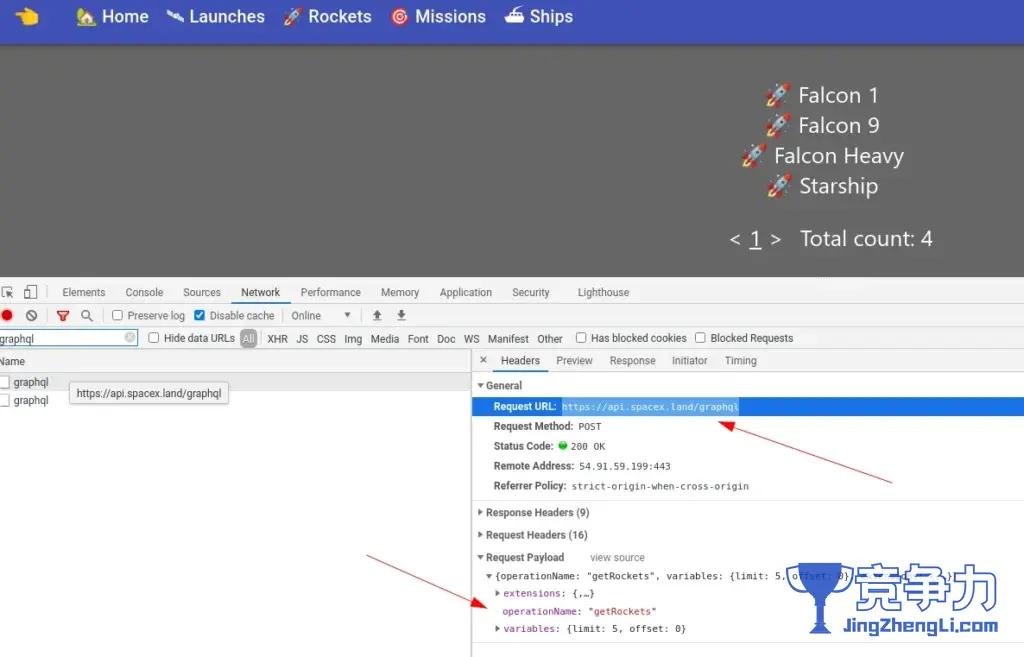Click the export HAR download arrow
The width and height of the screenshot is (1024, 657).
[x=402, y=315]
